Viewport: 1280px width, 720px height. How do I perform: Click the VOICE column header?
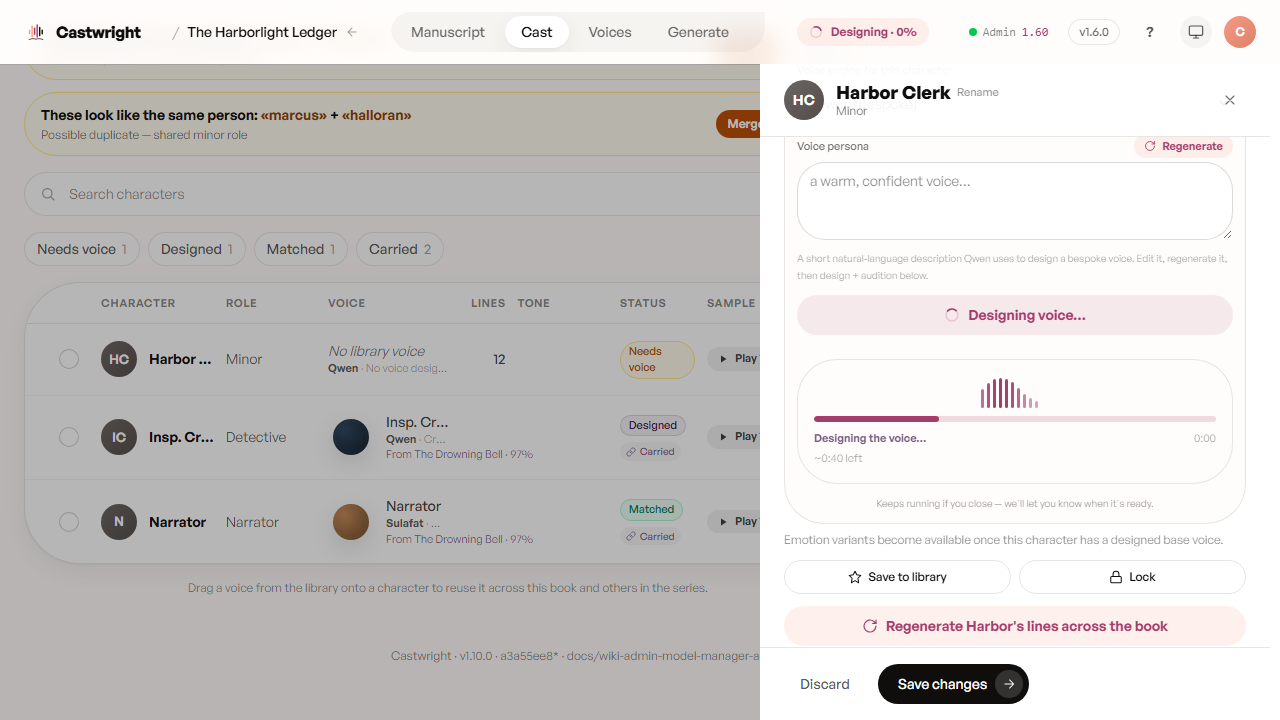346,303
